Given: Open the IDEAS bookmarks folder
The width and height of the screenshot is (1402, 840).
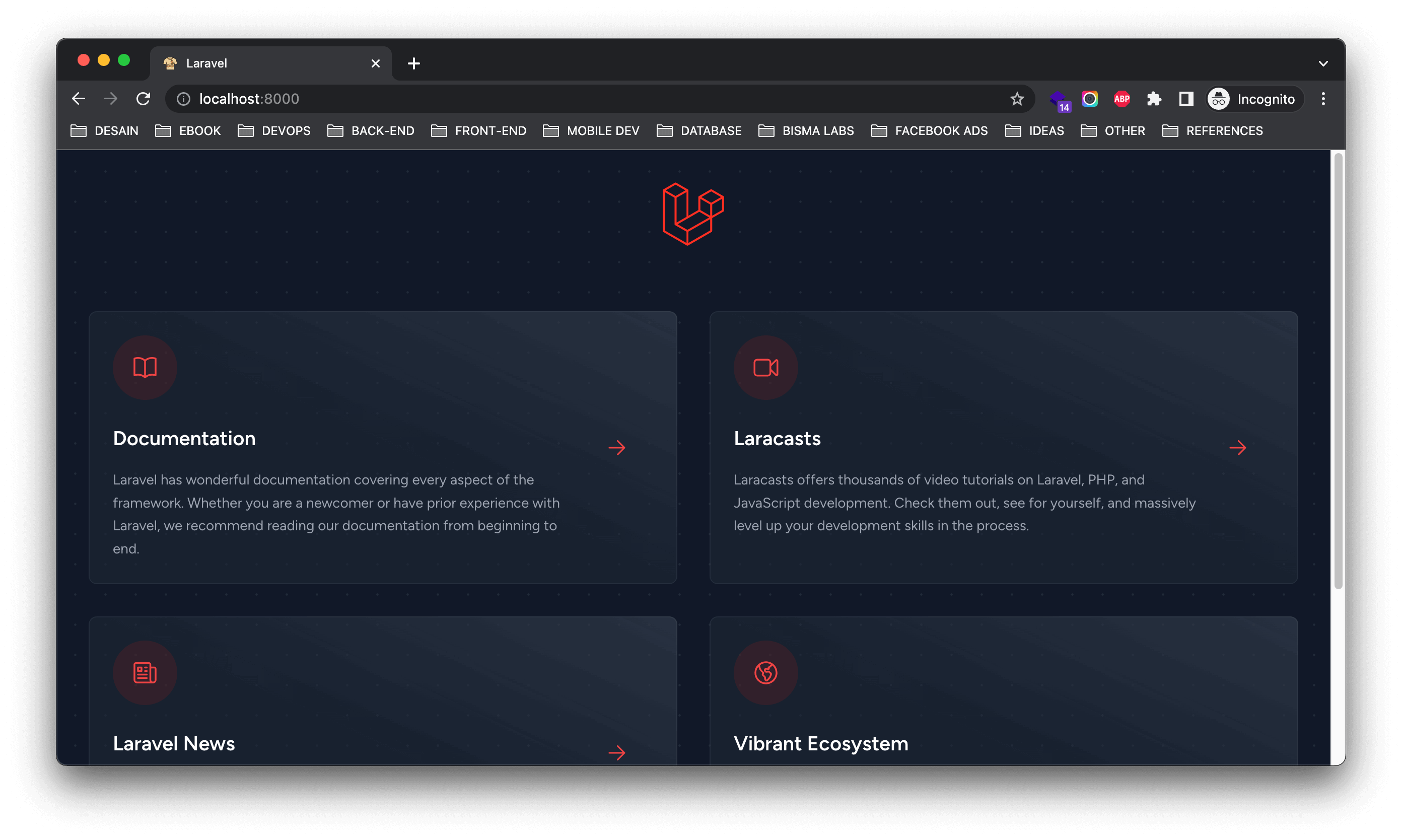Looking at the screenshot, I should 1035,131.
